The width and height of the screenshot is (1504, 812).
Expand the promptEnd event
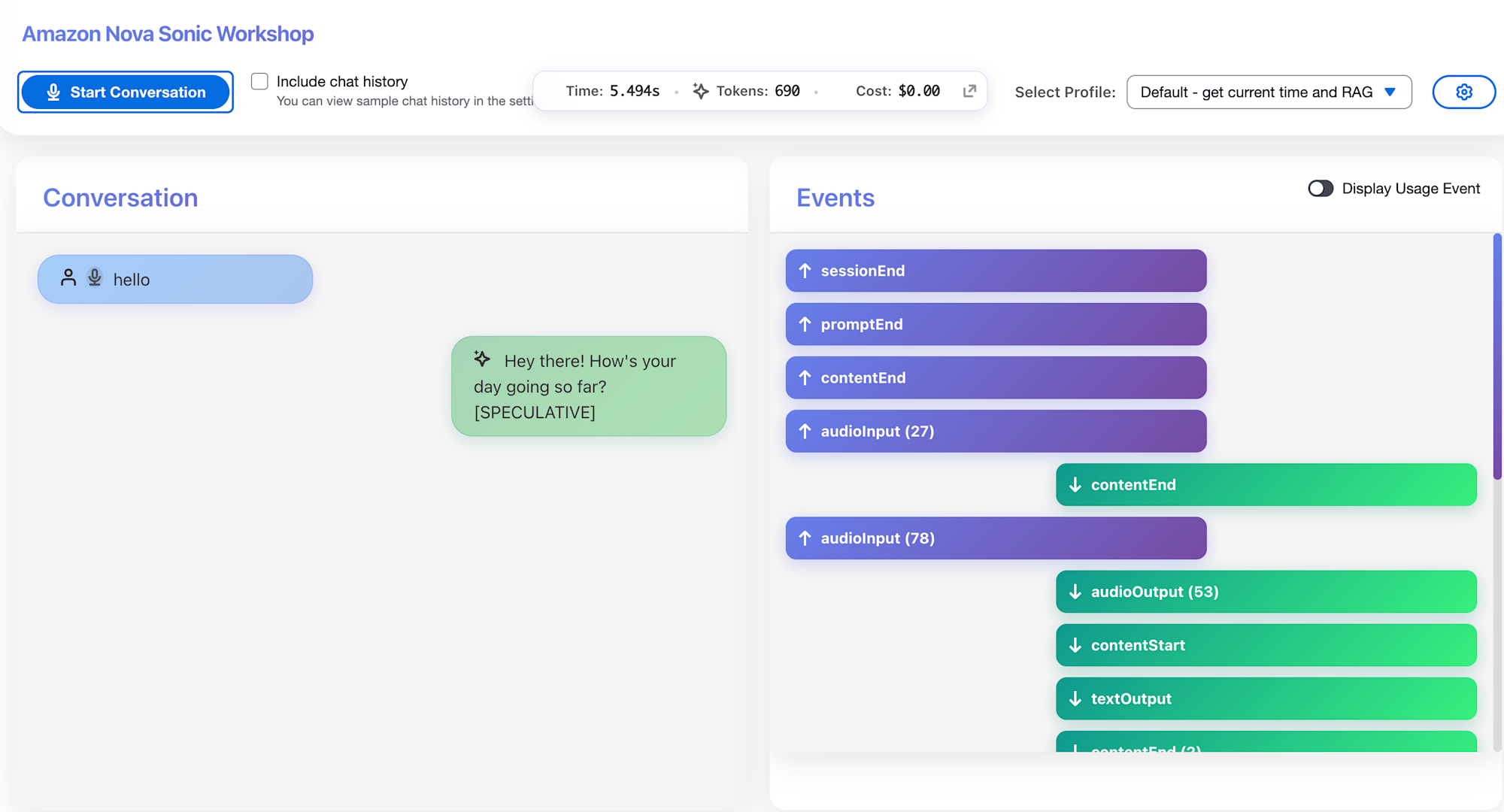[996, 324]
